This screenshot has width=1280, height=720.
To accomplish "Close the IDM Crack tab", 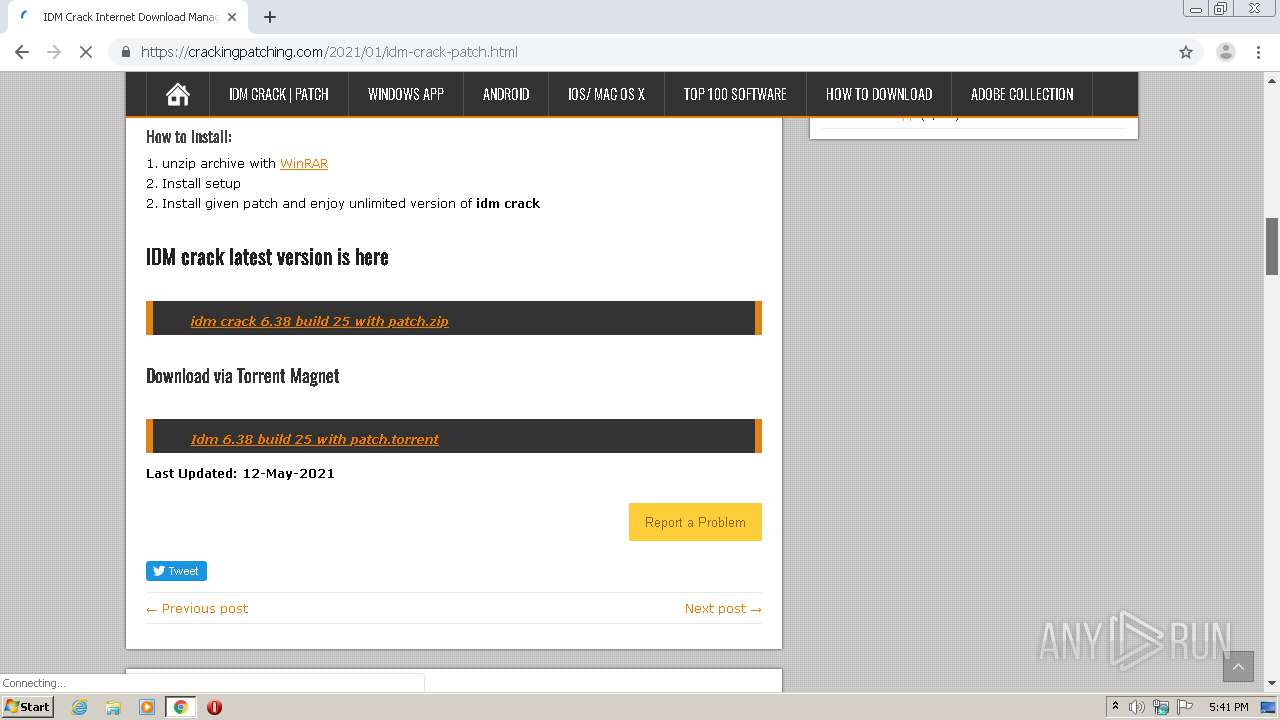I will [x=232, y=17].
